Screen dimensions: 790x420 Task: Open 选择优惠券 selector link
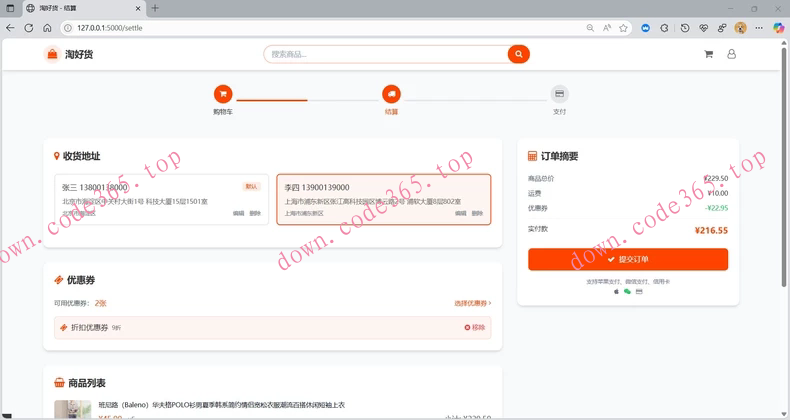[473, 303]
